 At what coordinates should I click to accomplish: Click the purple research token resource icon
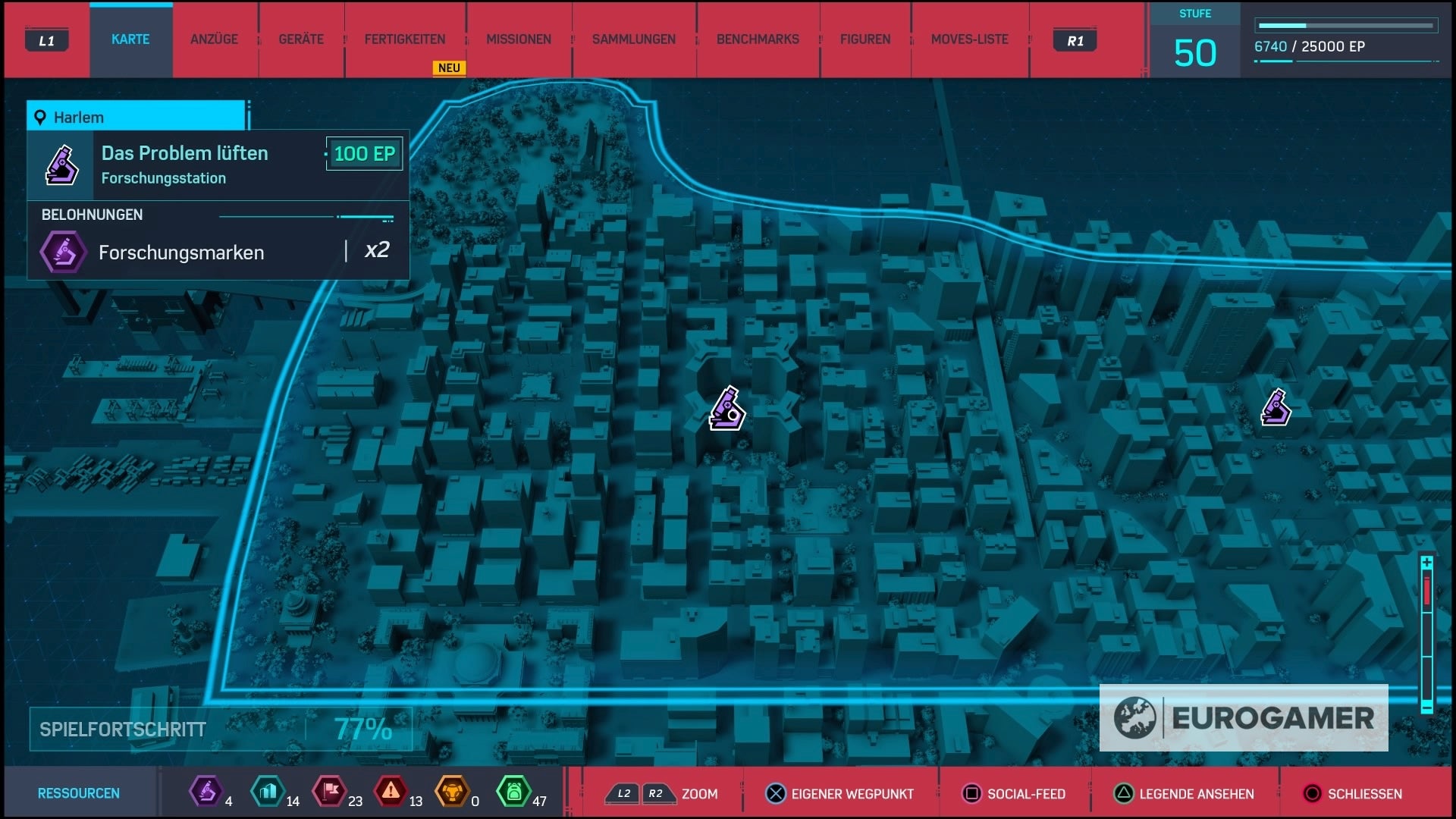(x=206, y=792)
